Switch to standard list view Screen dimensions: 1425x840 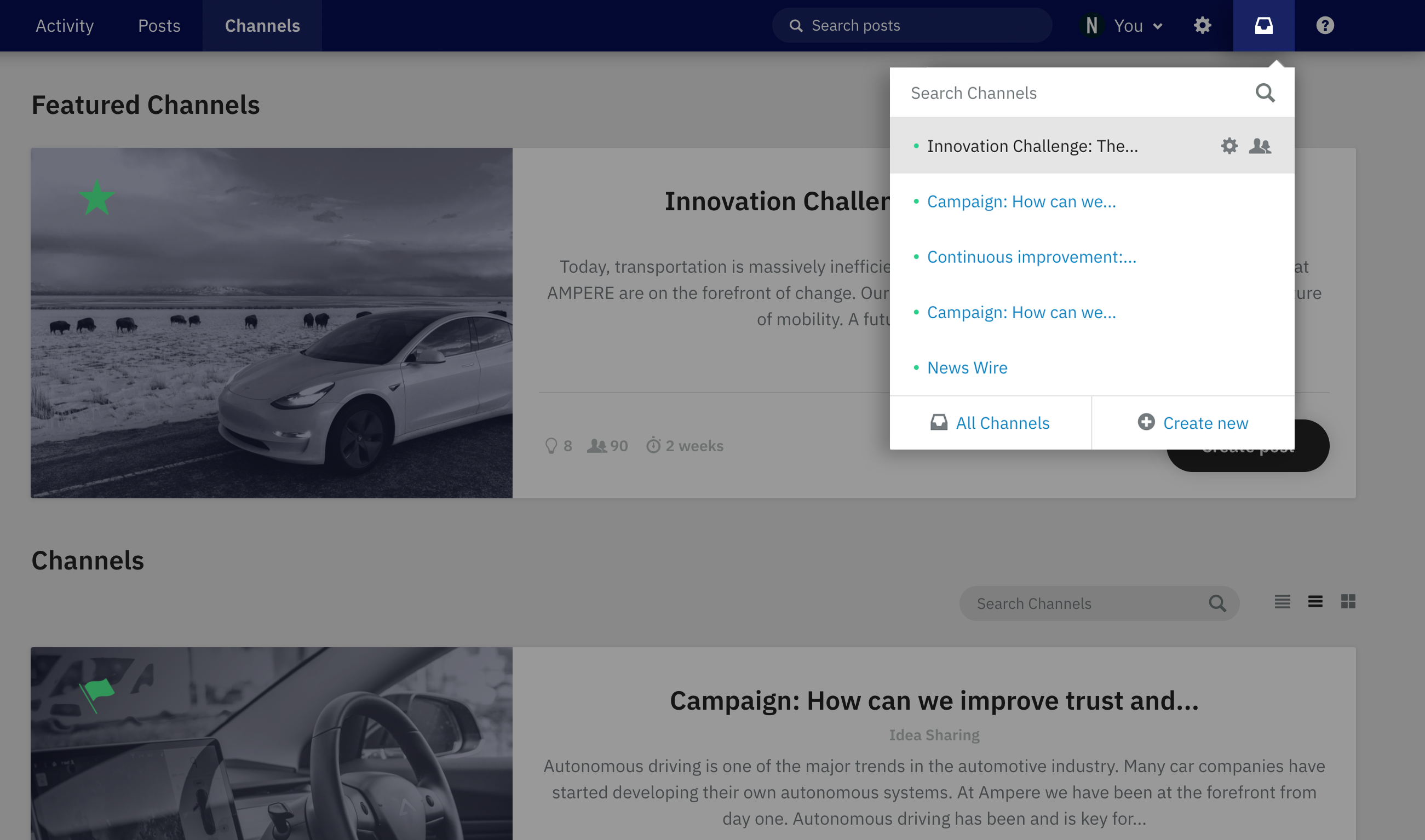[1315, 602]
